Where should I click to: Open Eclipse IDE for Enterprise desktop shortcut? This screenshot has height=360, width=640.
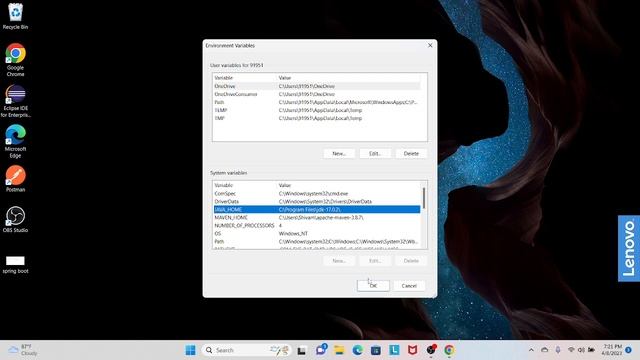tap(15, 101)
